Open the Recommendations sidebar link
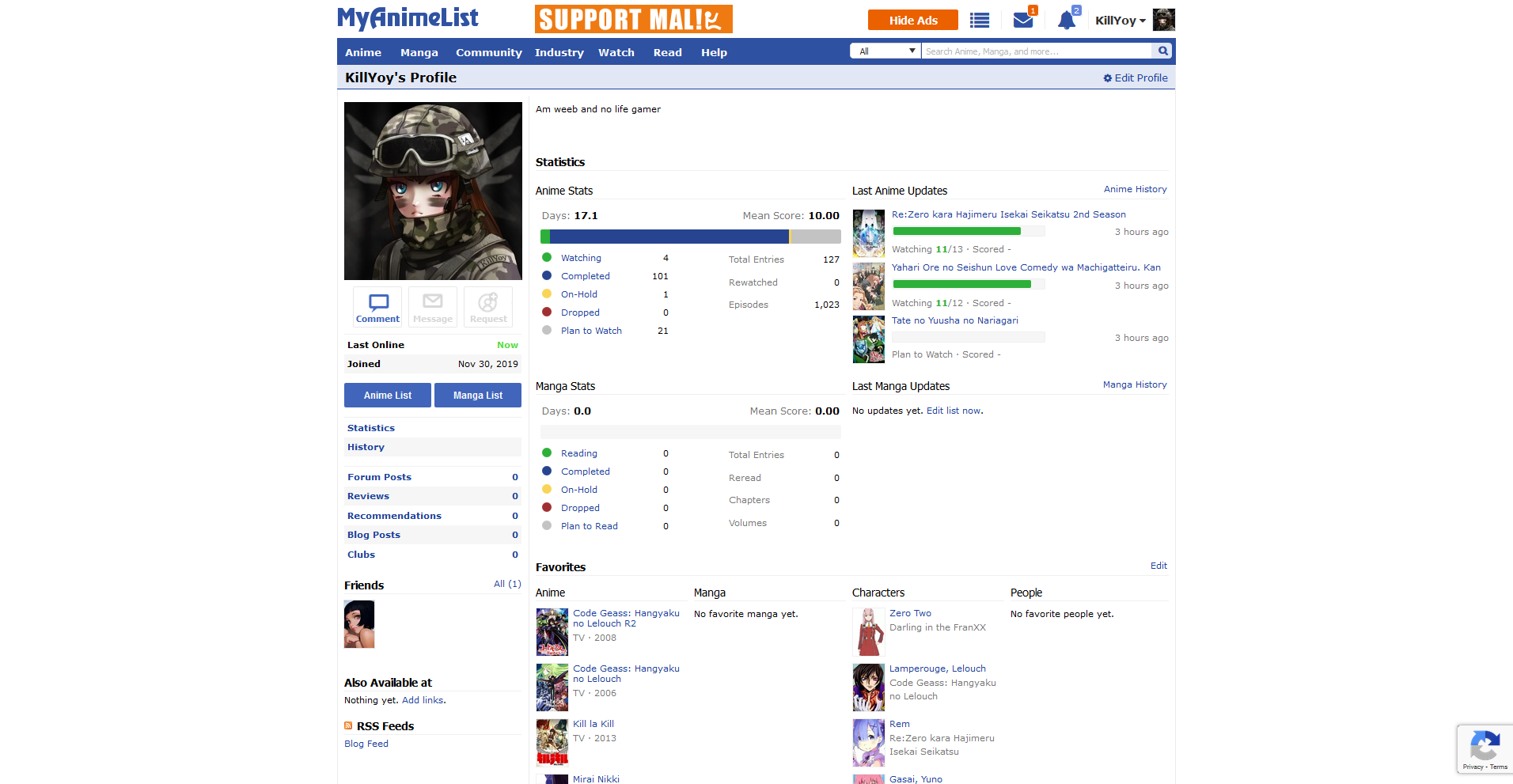Image resolution: width=1513 pixels, height=784 pixels. (x=394, y=516)
